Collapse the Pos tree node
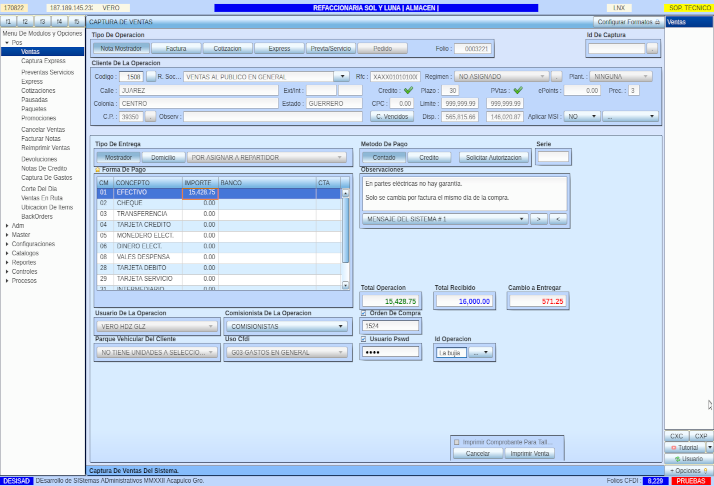This screenshot has width=714, height=486. click(x=7, y=42)
